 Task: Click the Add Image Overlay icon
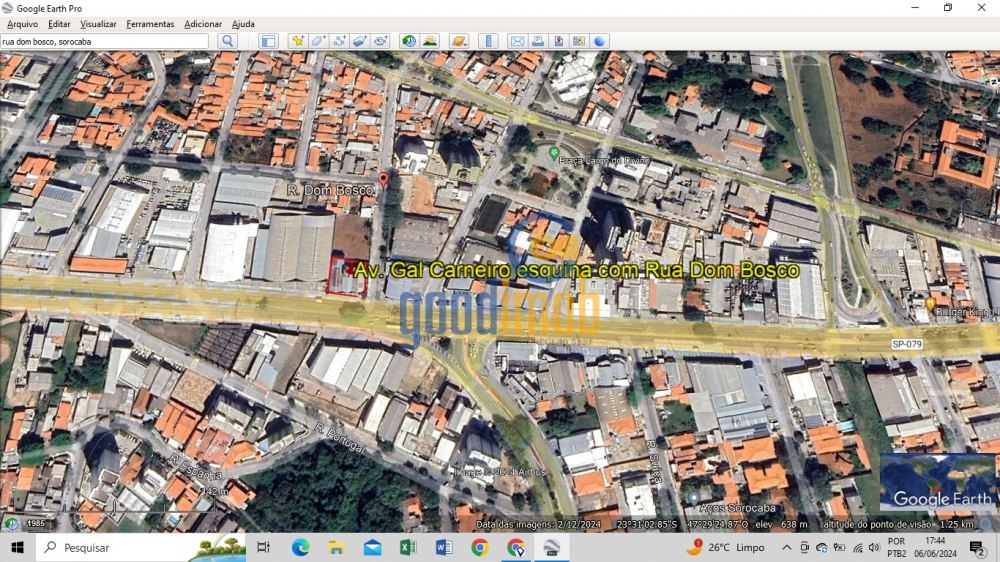[360, 41]
